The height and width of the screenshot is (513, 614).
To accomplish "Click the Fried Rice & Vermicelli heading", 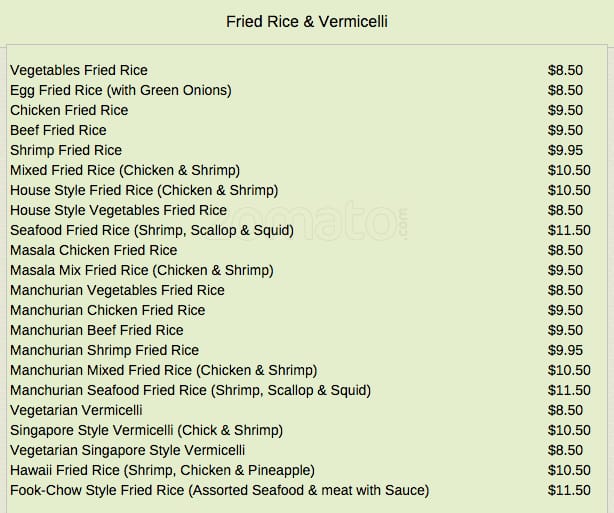I will (306, 21).
